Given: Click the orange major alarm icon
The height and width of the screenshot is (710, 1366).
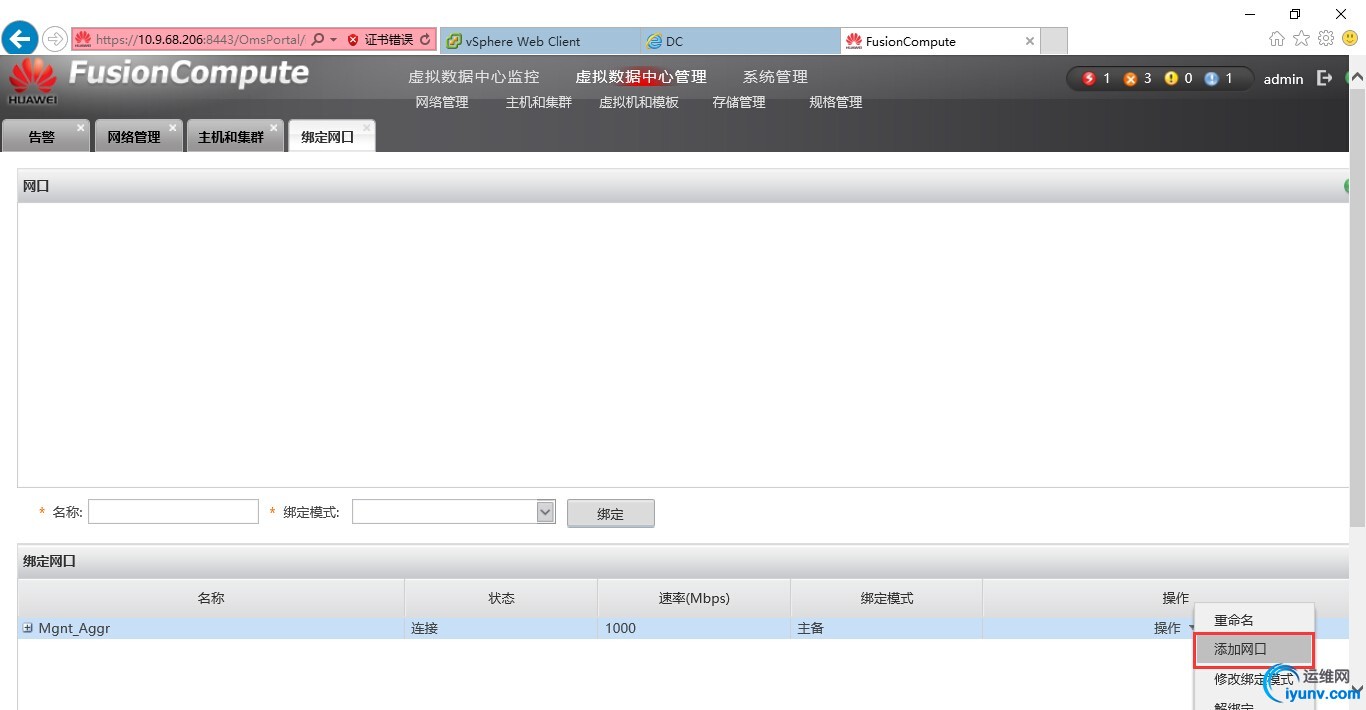Looking at the screenshot, I should 1130,78.
